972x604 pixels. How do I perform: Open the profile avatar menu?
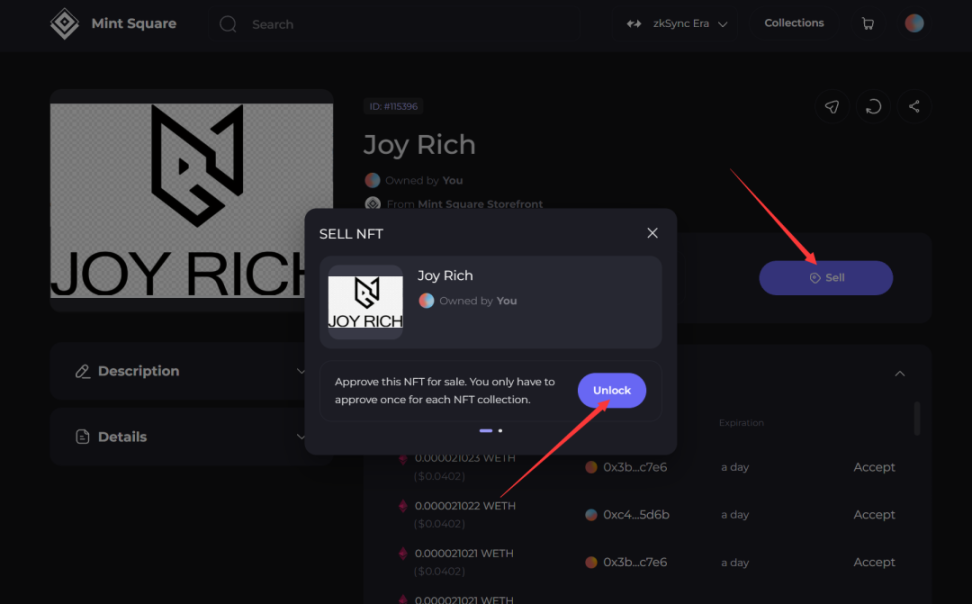pos(914,24)
